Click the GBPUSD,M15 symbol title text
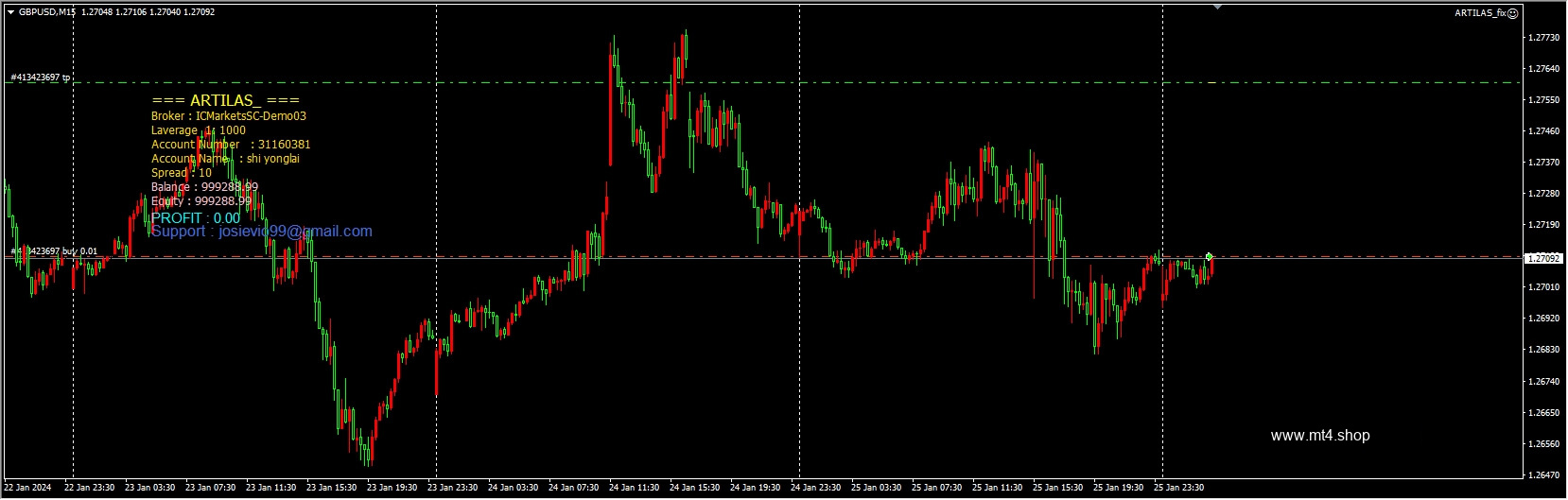 [x=47, y=12]
